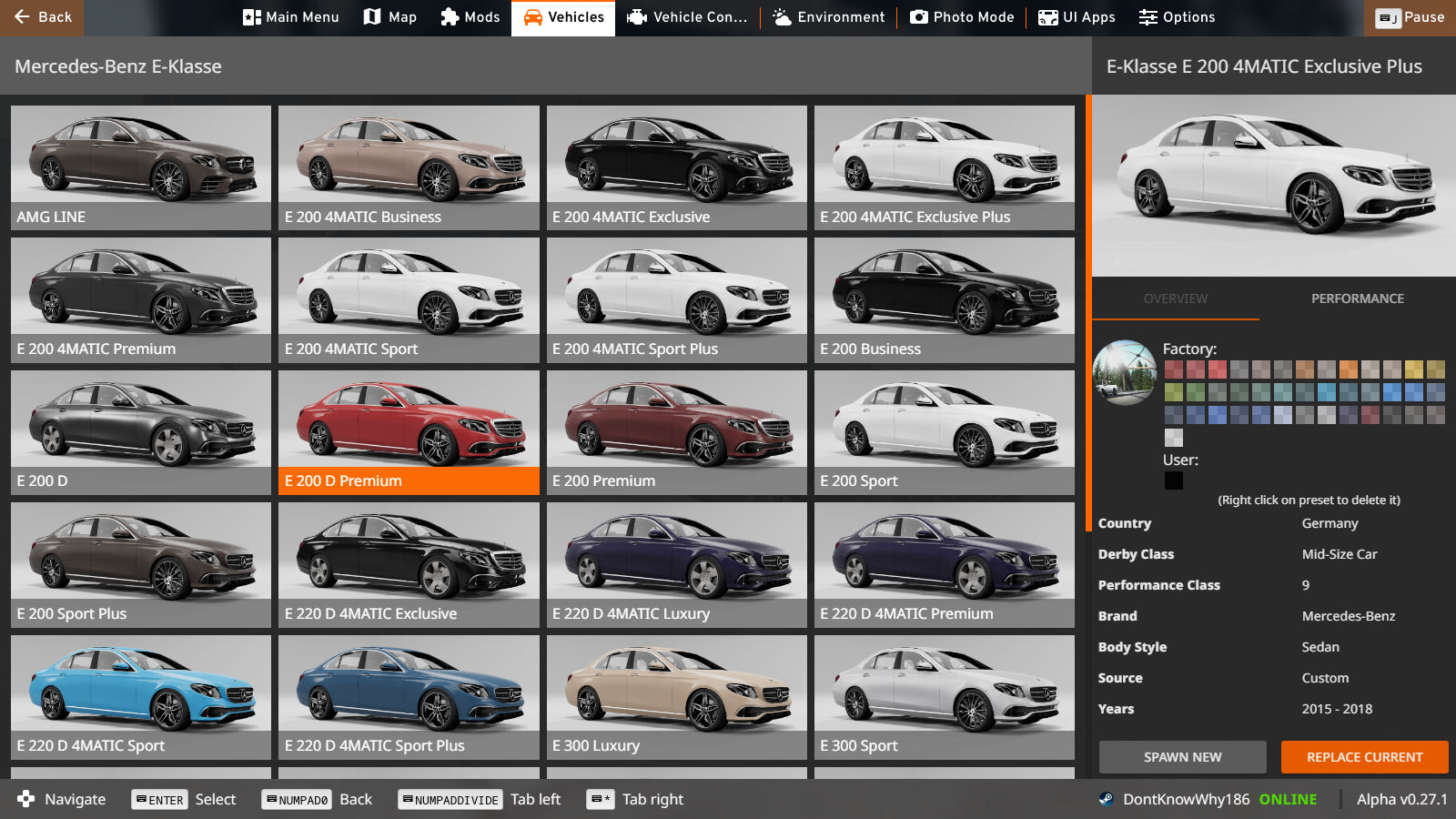Go back using the Back arrow button
The height and width of the screenshot is (819, 1456).
tap(42, 17)
